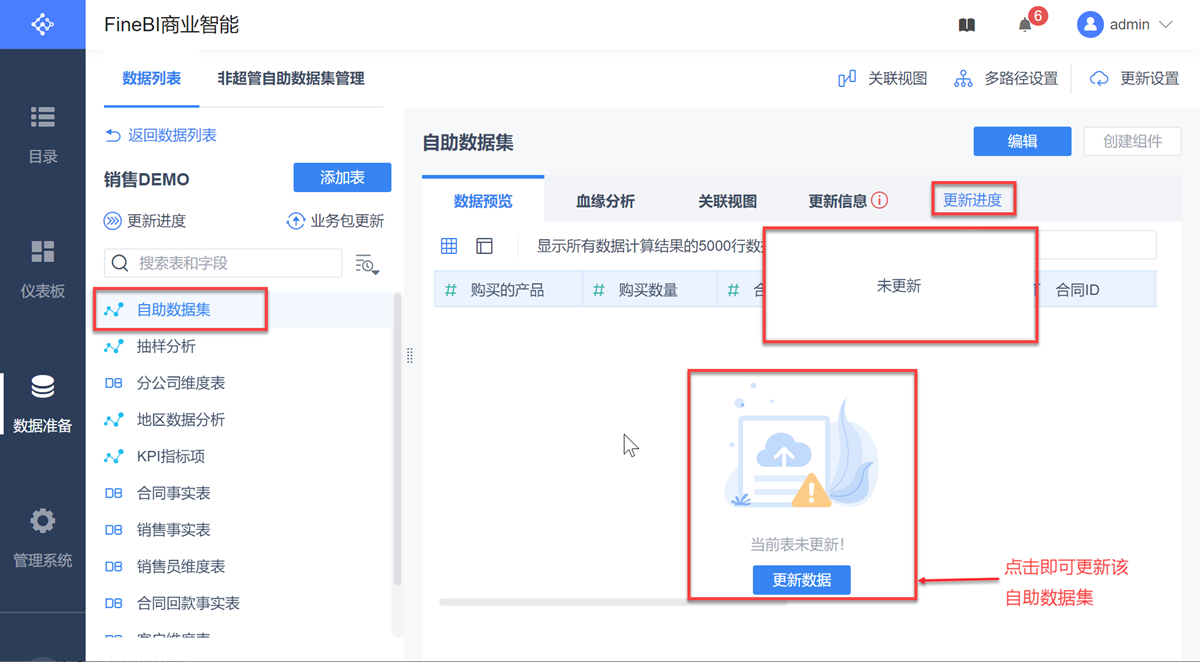Viewport: 1200px width, 662px height.
Task: Click the 搜索表和字段 search field
Action: tap(223, 263)
